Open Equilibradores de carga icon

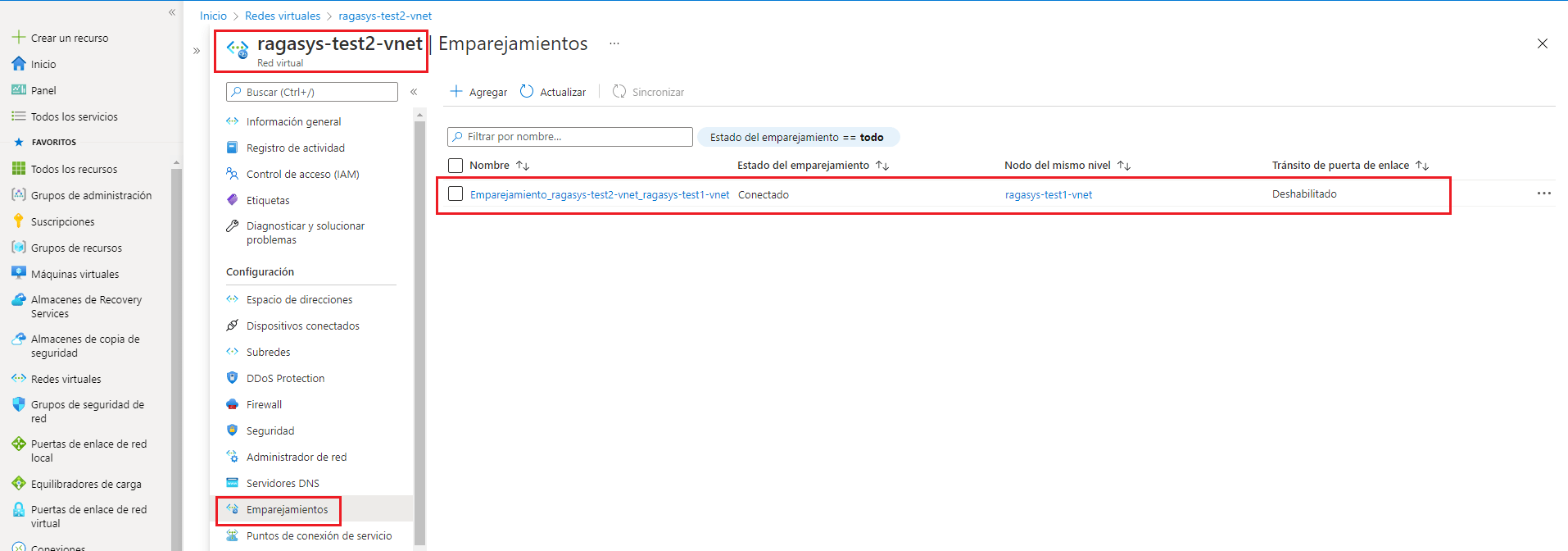[18, 484]
